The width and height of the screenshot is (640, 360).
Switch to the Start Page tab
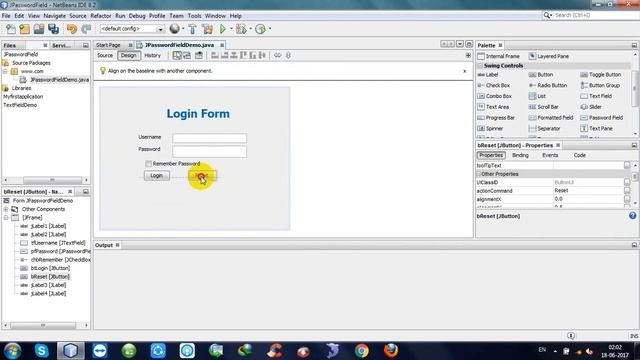(x=109, y=45)
